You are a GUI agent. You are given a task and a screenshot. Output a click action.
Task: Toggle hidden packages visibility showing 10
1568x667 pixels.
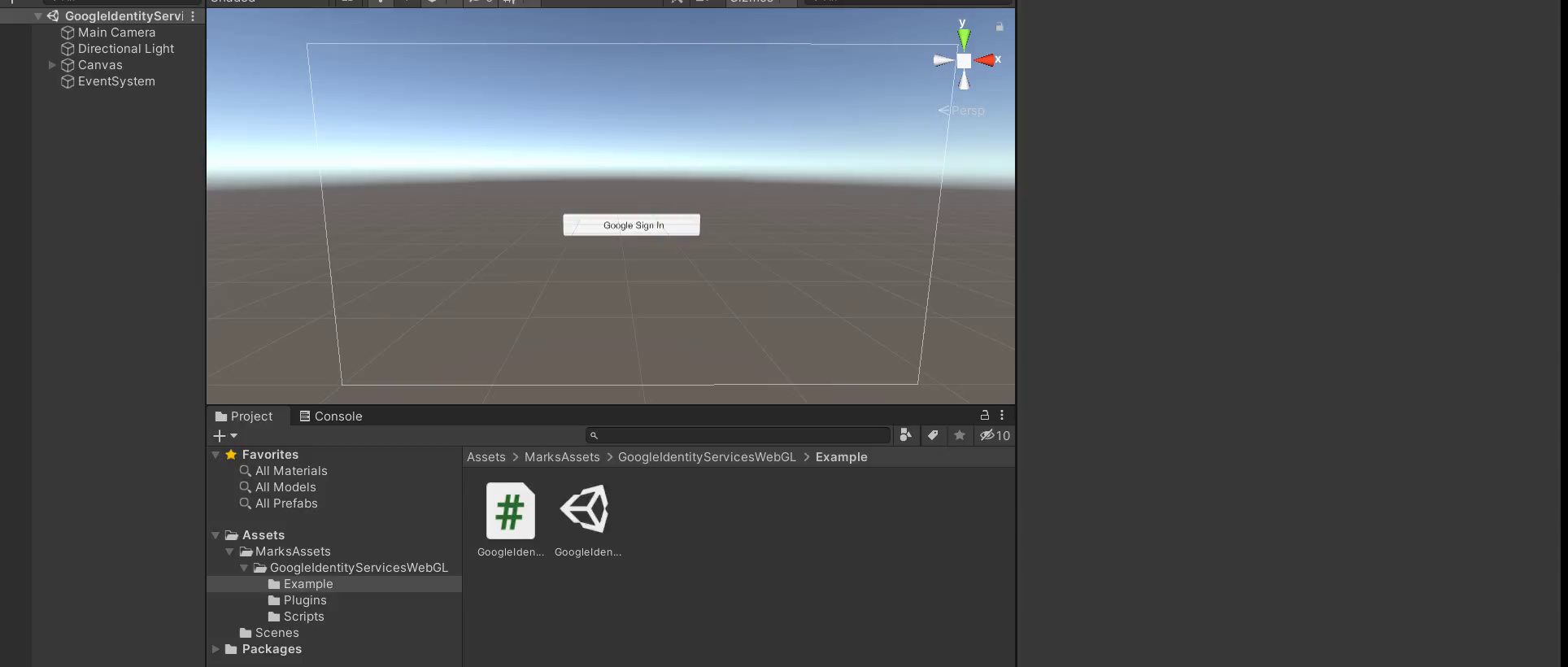coord(995,435)
